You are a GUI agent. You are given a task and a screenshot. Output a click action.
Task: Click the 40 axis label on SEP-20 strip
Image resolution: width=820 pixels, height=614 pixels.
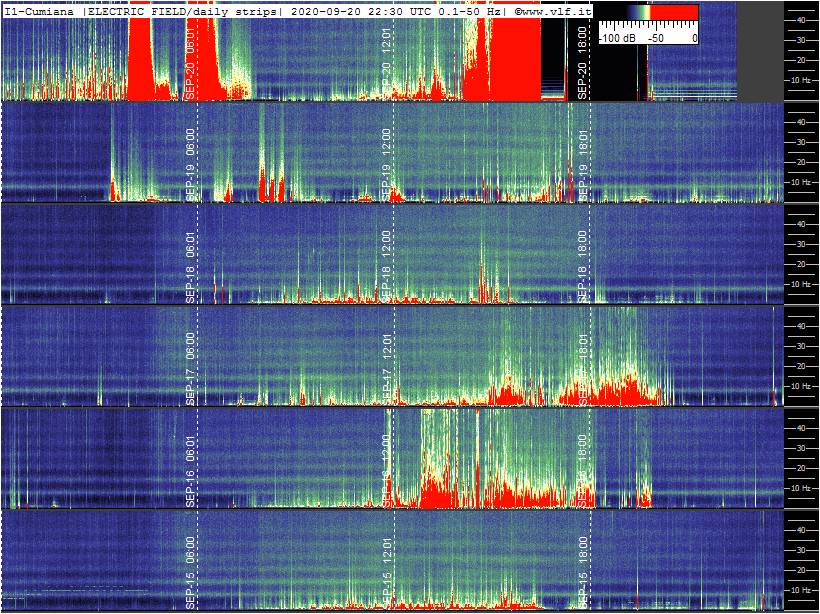800,20
